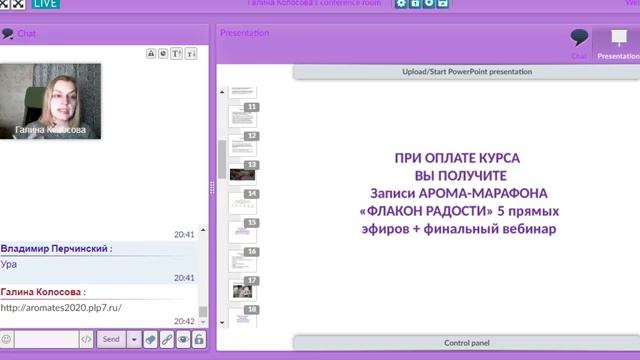Select slide thumbnail 18
Viewport: 640px width, 360px height.
[243, 316]
